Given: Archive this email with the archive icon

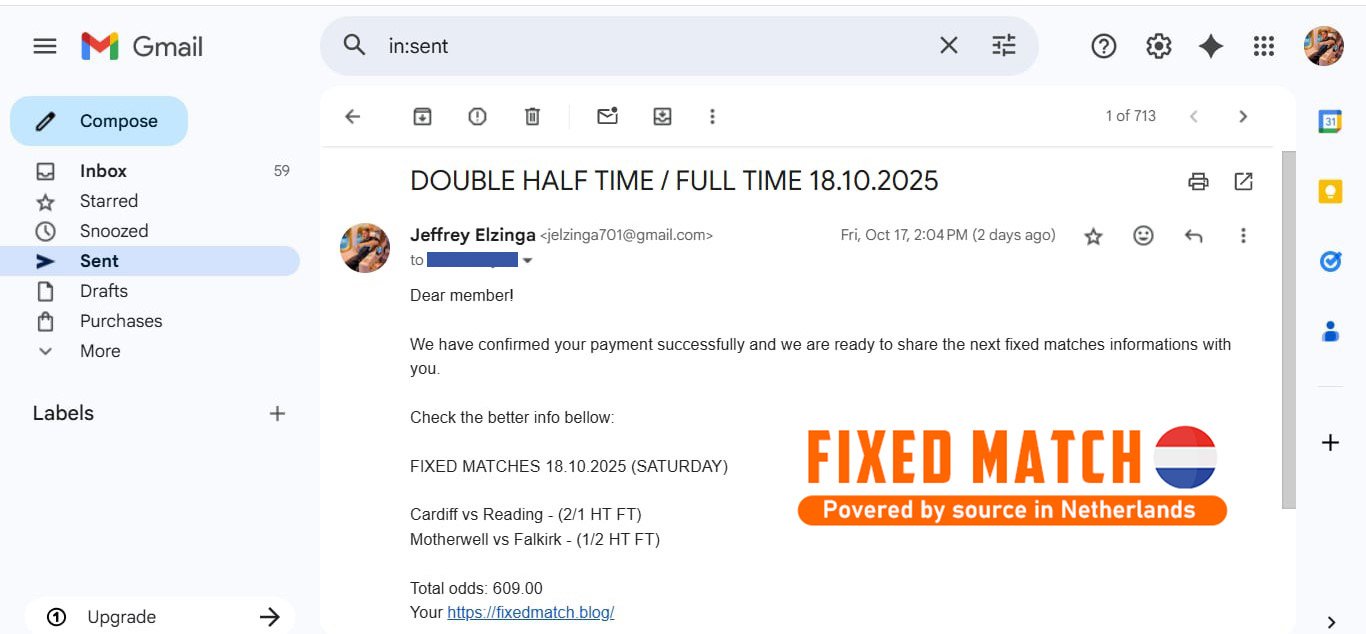Looking at the screenshot, I should (422, 117).
